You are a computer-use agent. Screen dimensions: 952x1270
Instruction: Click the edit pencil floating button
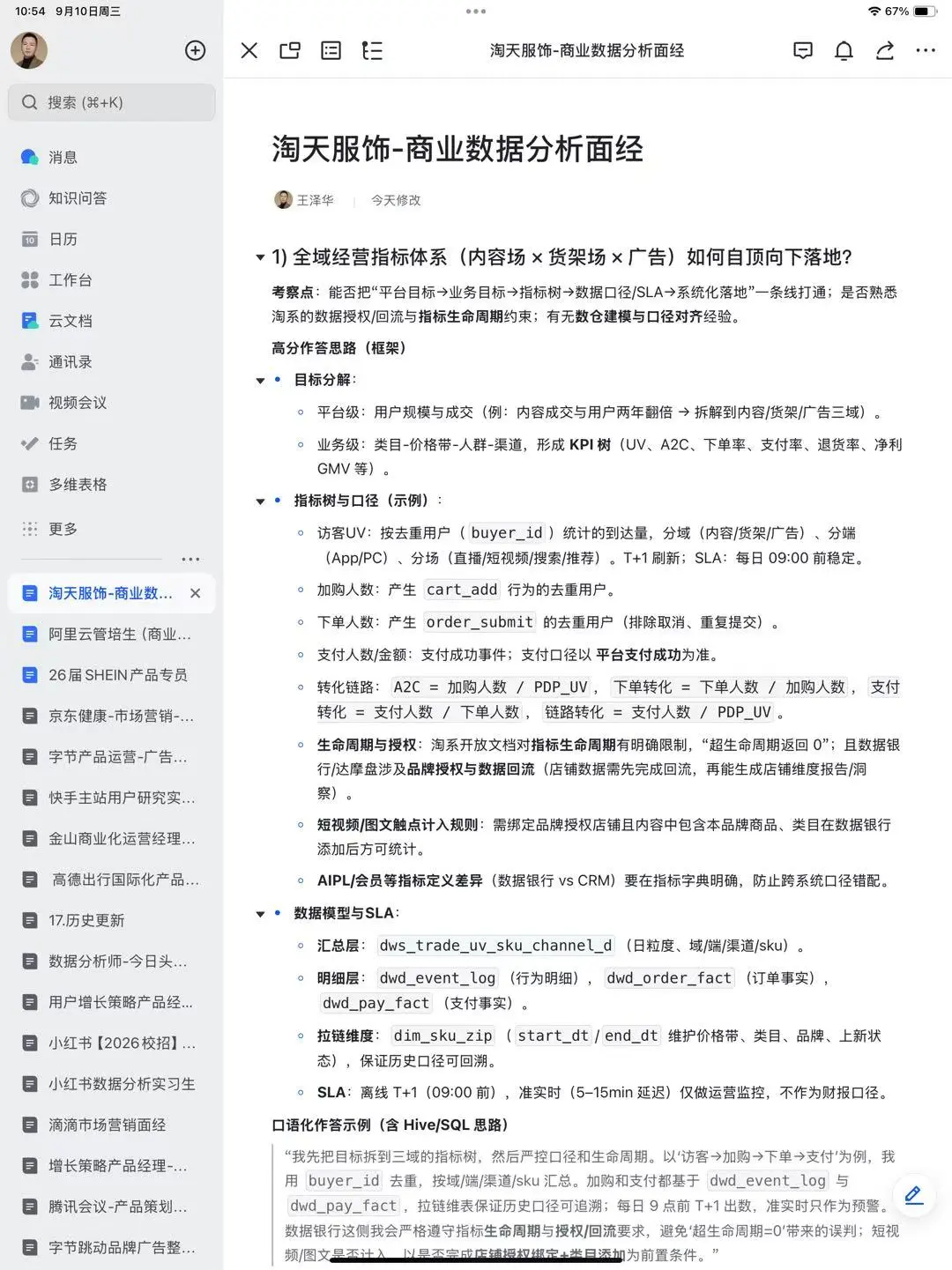coord(914,1195)
